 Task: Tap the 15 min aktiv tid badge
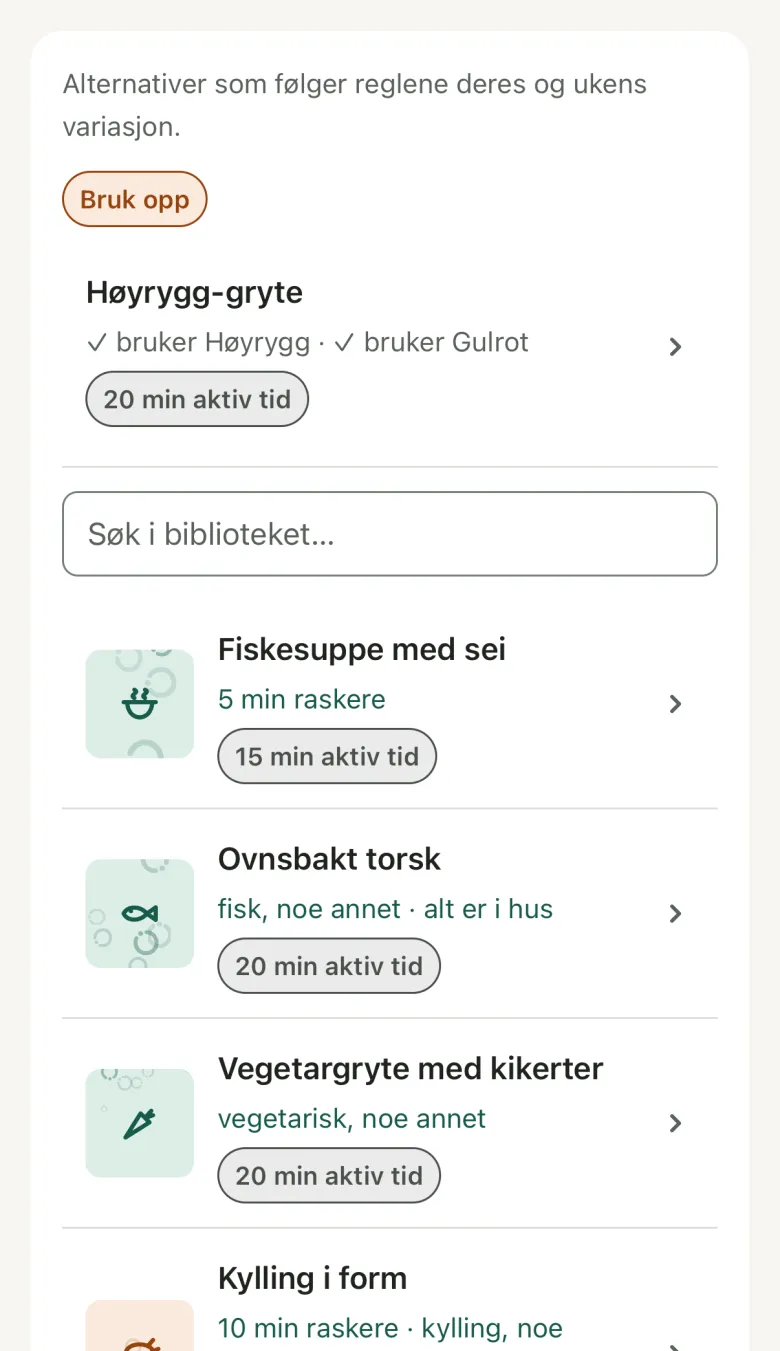click(327, 756)
